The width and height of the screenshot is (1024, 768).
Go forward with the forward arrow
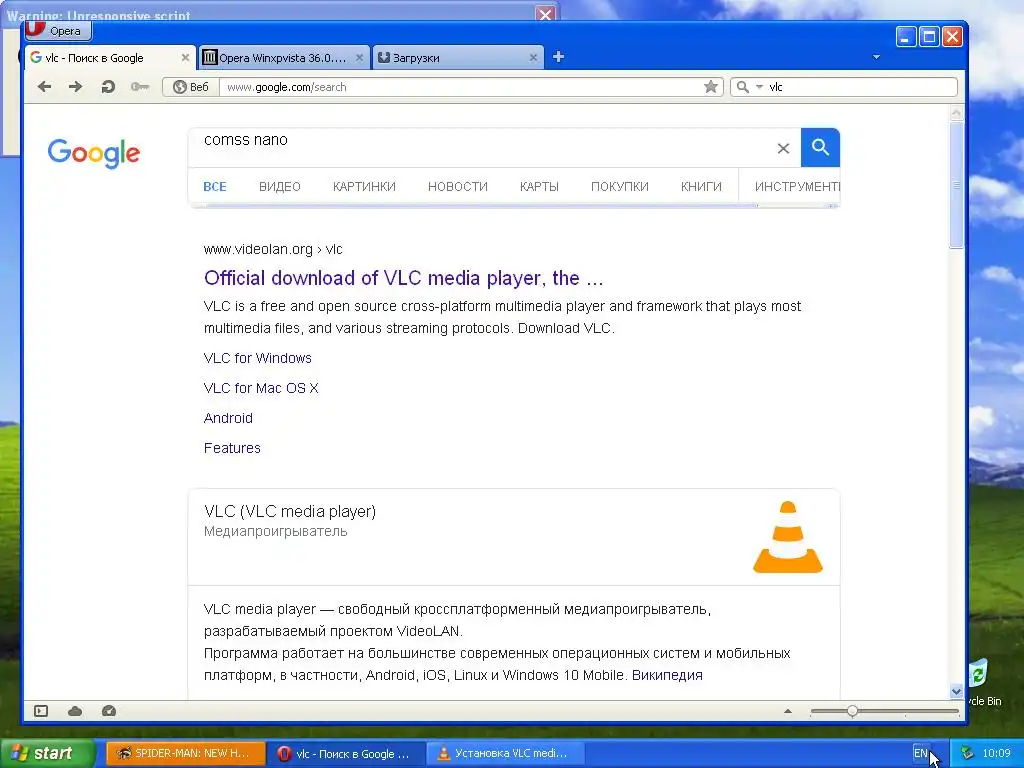tap(76, 87)
